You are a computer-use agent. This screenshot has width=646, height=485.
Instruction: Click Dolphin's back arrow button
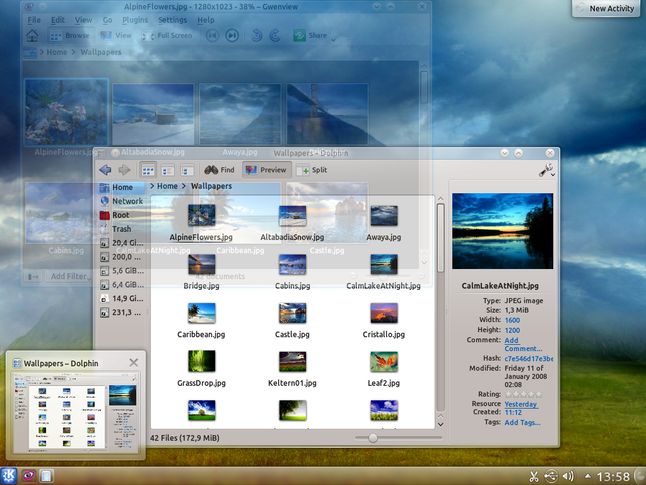(105, 170)
